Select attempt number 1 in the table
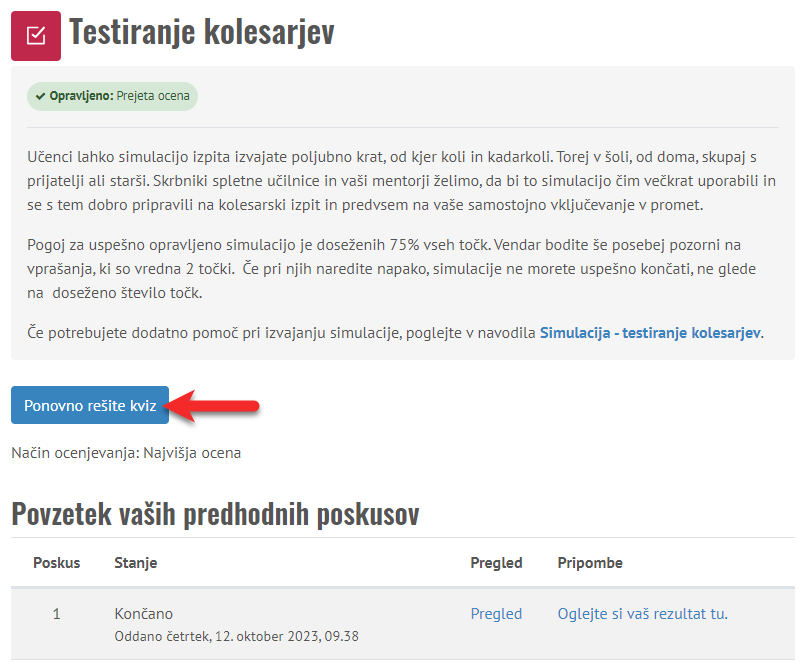The image size is (805, 671). (x=56, y=614)
